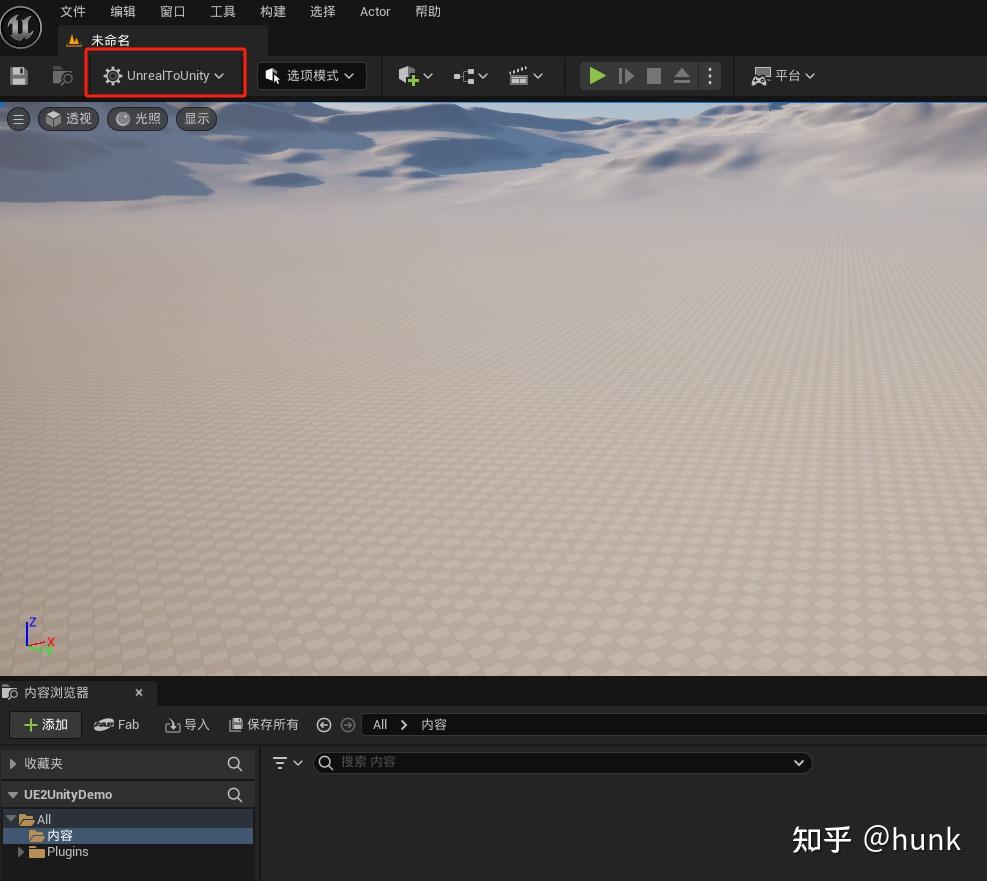
Task: Switch to the 内容浏览器 tab
Action: tap(55, 692)
